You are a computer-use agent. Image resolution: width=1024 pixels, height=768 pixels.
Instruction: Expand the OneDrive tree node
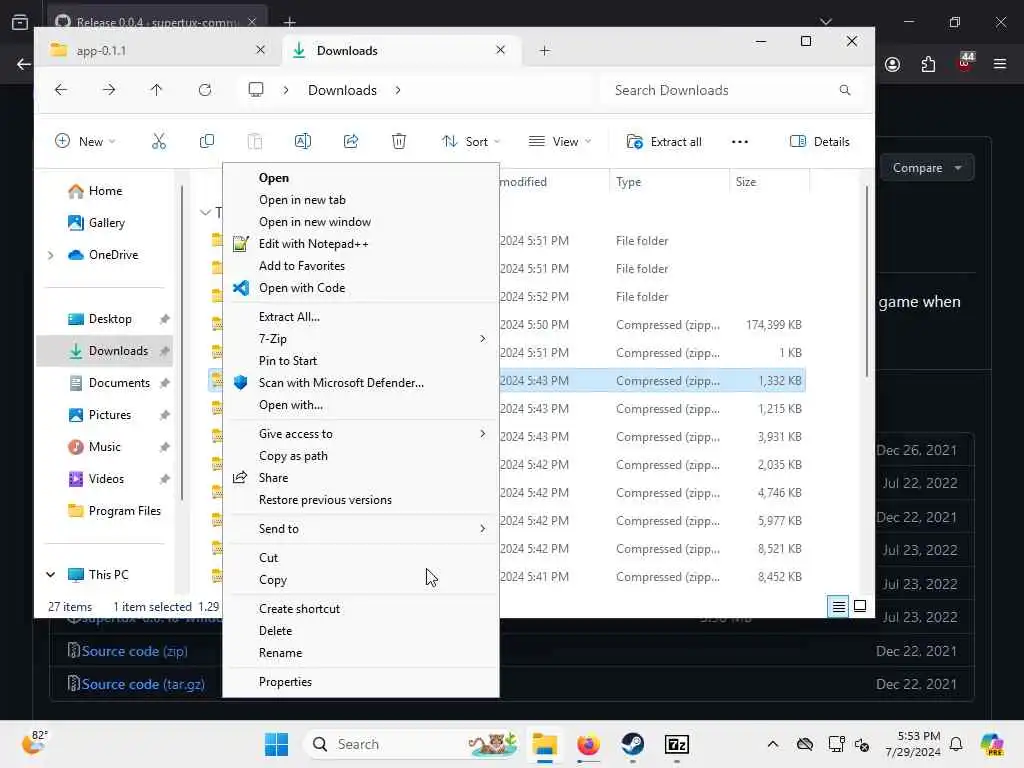tap(51, 255)
